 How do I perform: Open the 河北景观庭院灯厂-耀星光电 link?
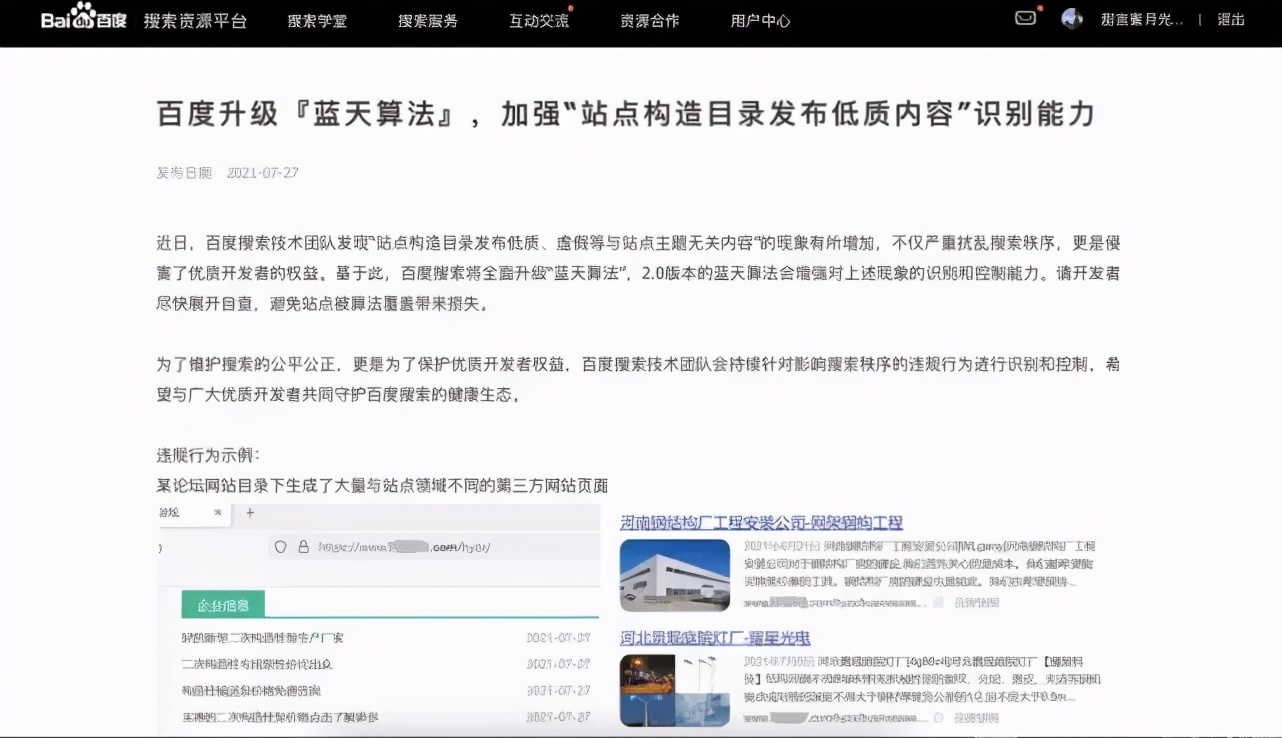[x=714, y=638]
